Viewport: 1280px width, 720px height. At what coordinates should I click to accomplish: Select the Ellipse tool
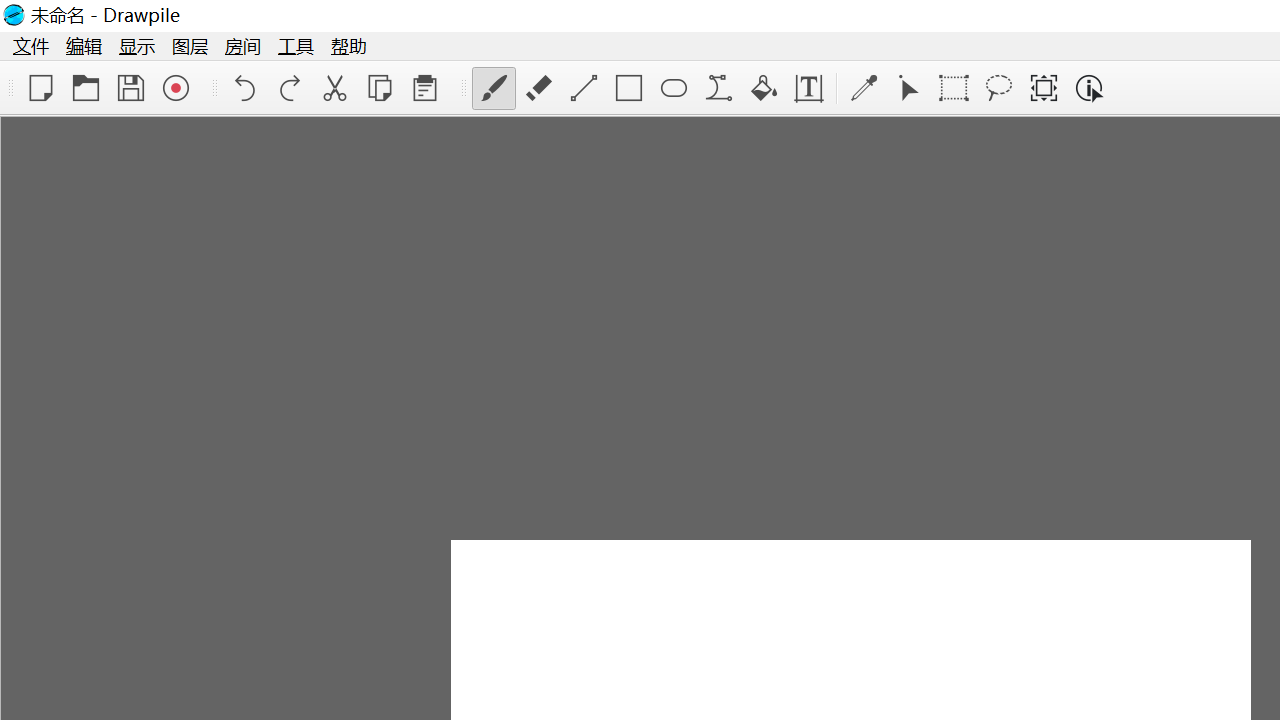tap(673, 88)
